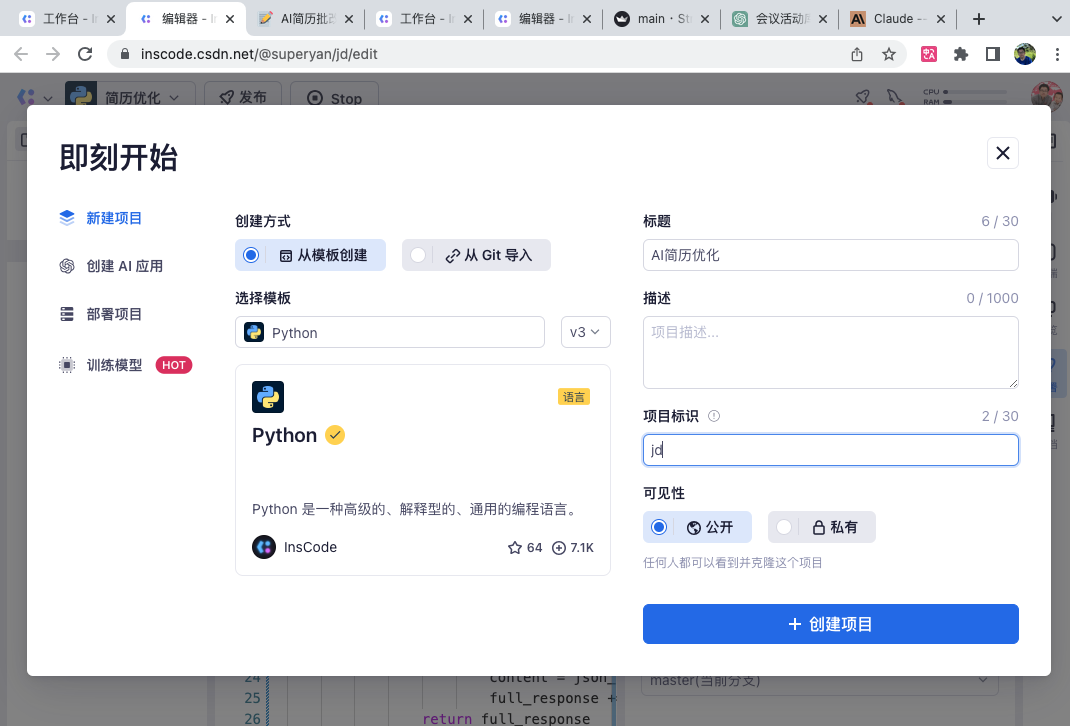Select the Python template card
The width and height of the screenshot is (1070, 726).
[x=423, y=470]
